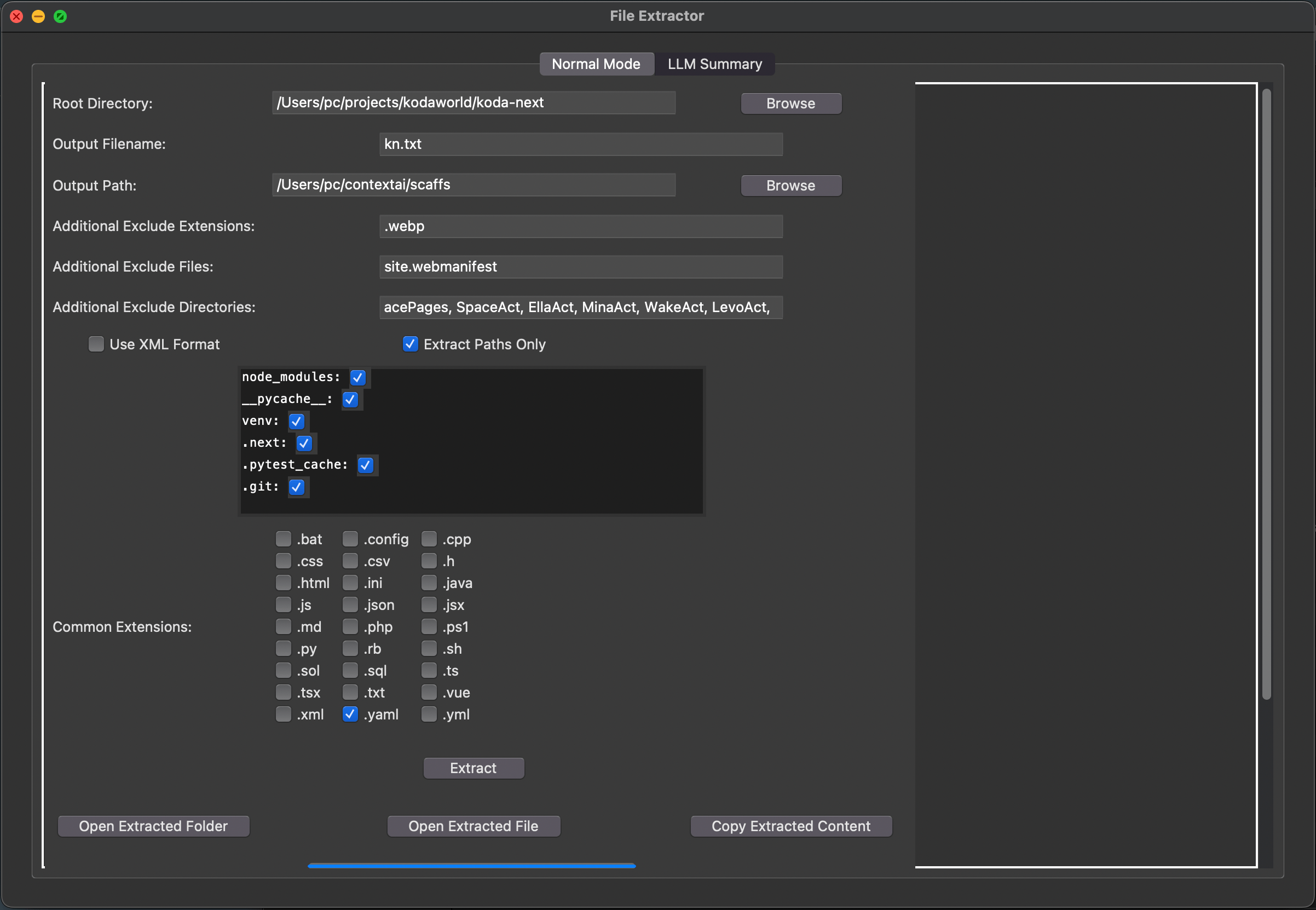1316x910 pixels.
Task: Edit Additional Exclude Extensions field
Action: tap(581, 226)
